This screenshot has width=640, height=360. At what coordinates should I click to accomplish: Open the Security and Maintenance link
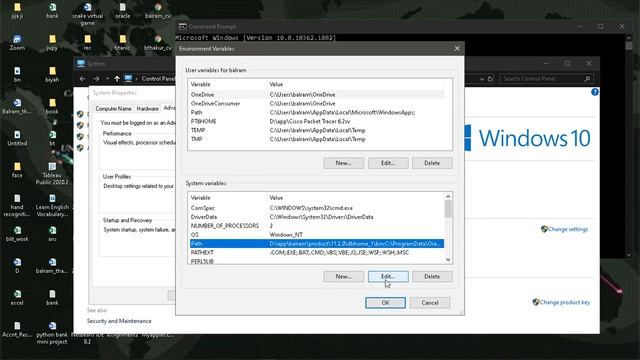pyautogui.click(x=119, y=321)
